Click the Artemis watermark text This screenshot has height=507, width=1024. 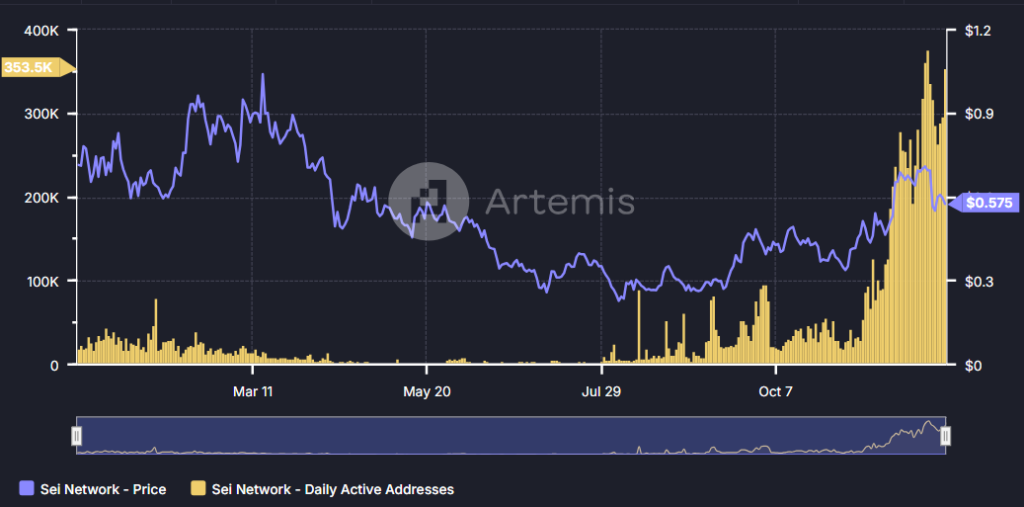559,201
